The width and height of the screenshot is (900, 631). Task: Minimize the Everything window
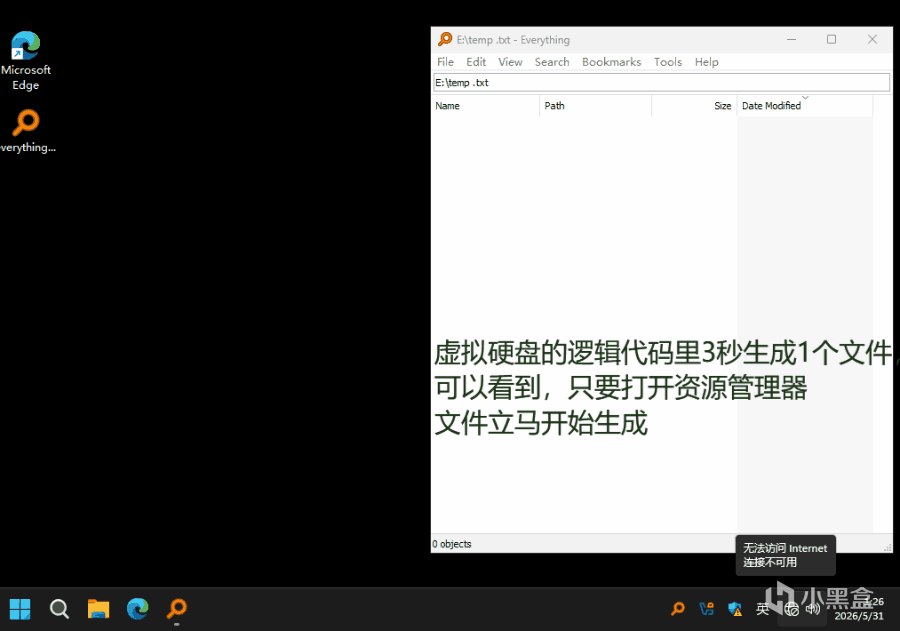(x=792, y=39)
